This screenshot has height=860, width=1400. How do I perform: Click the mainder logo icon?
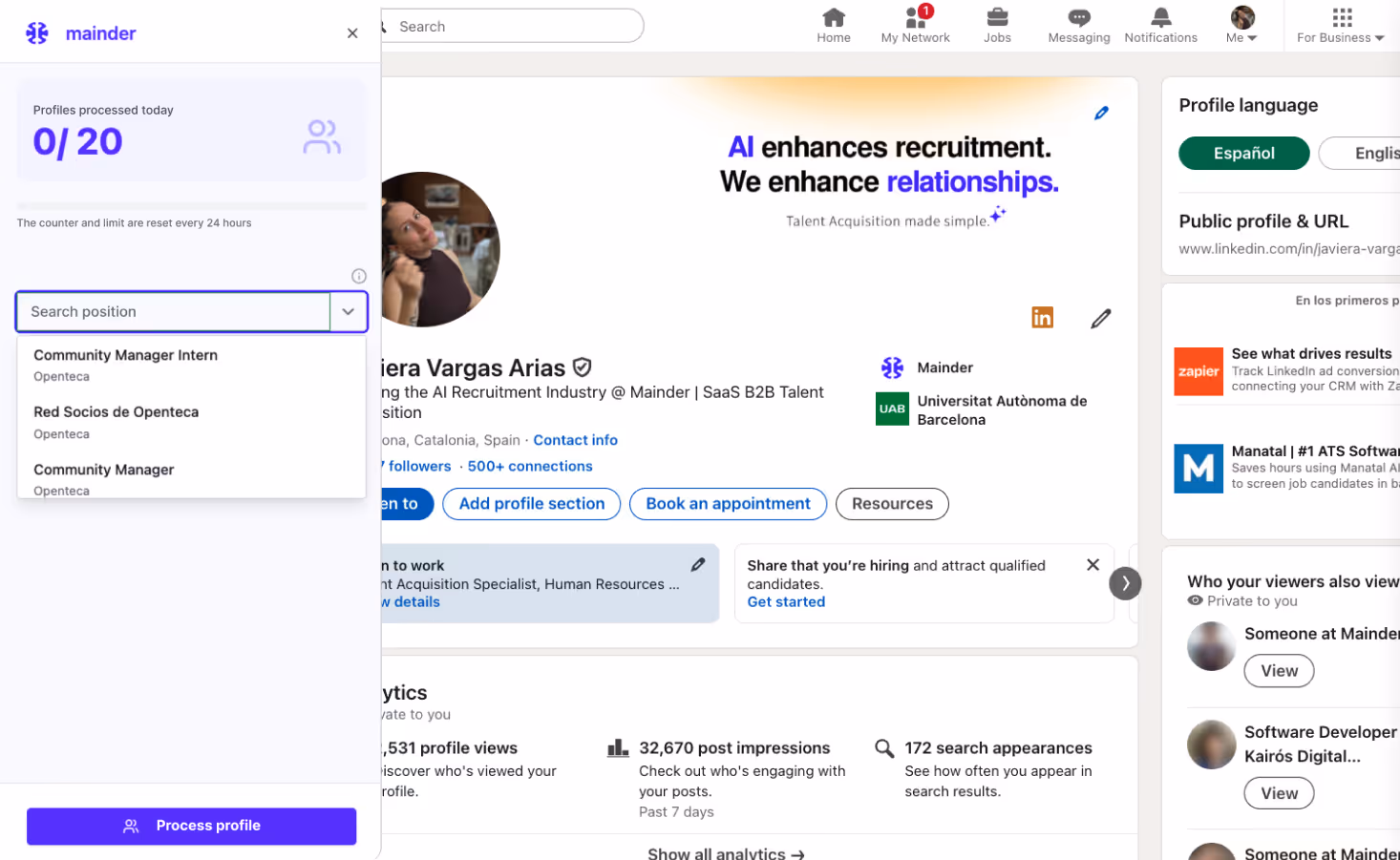[x=37, y=33]
